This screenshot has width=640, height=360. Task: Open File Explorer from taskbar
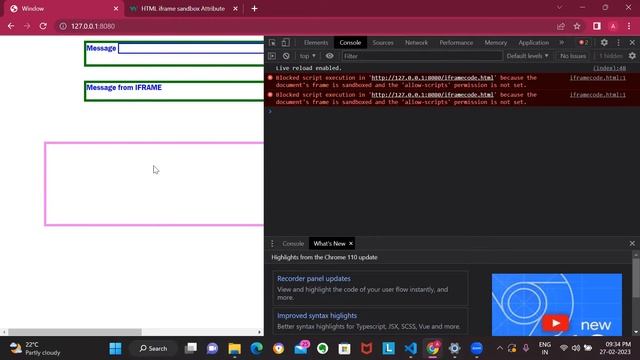coord(235,349)
